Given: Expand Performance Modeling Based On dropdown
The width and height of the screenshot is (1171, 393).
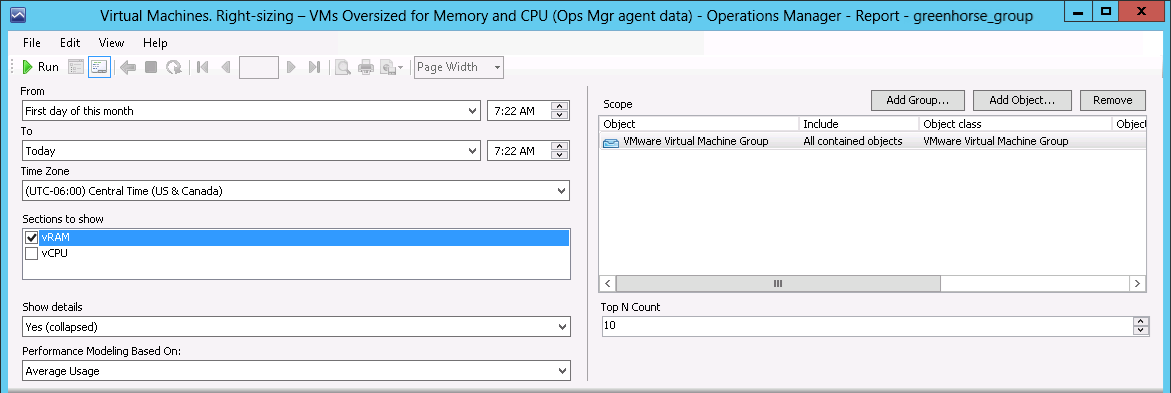Looking at the screenshot, I should pos(296,371).
